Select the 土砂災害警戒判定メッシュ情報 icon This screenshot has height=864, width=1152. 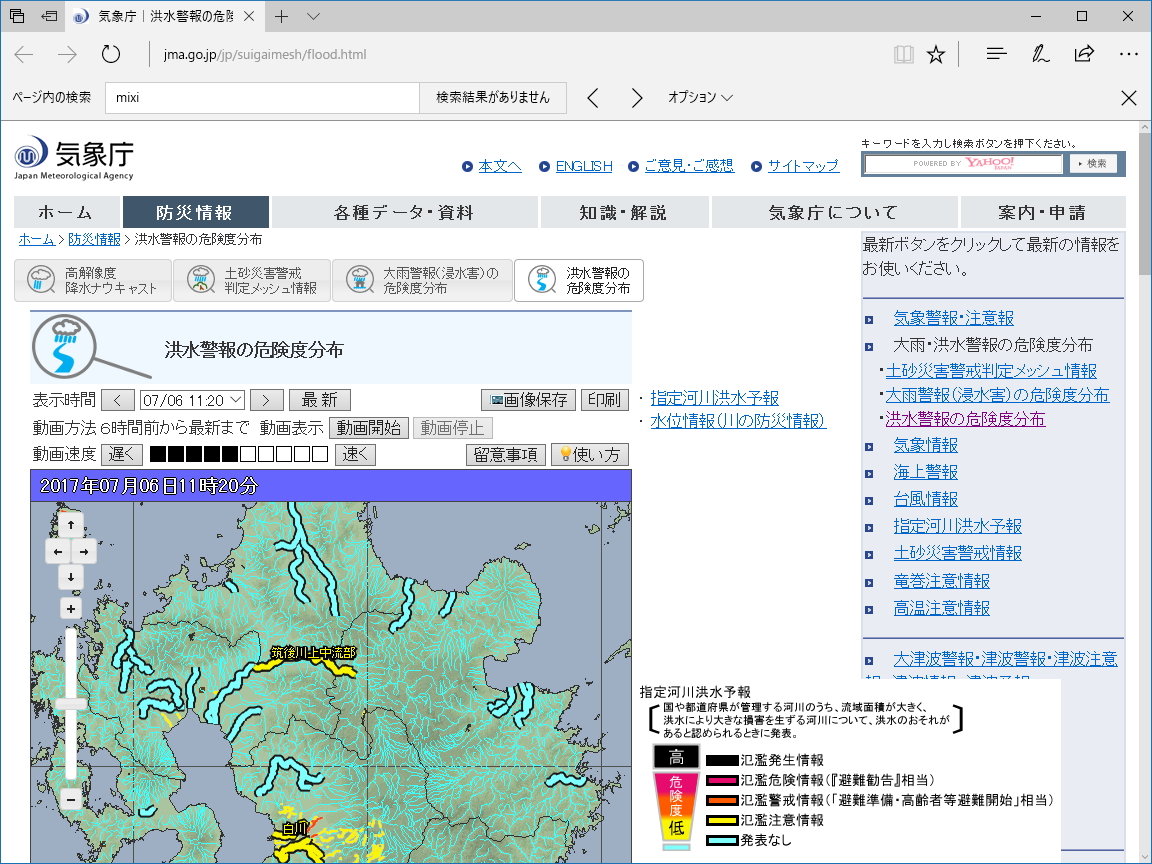click(x=252, y=280)
